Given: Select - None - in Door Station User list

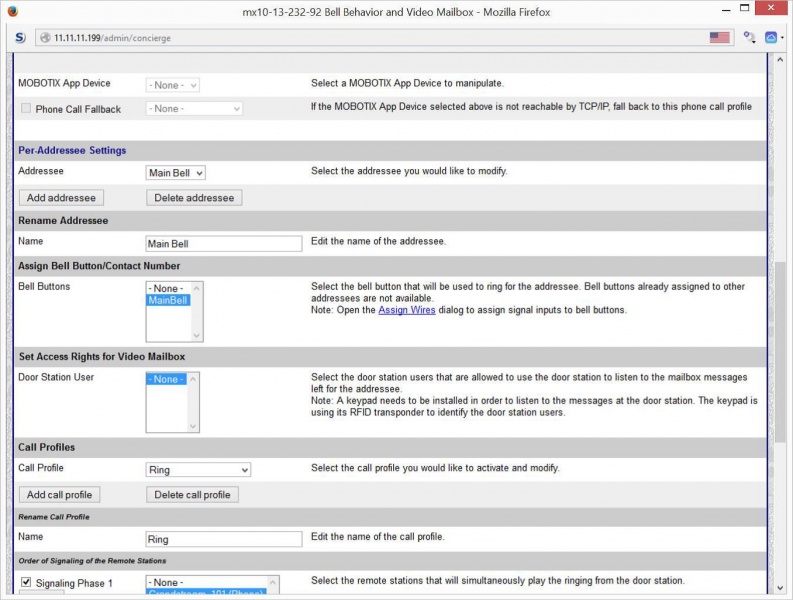Looking at the screenshot, I should 166,379.
